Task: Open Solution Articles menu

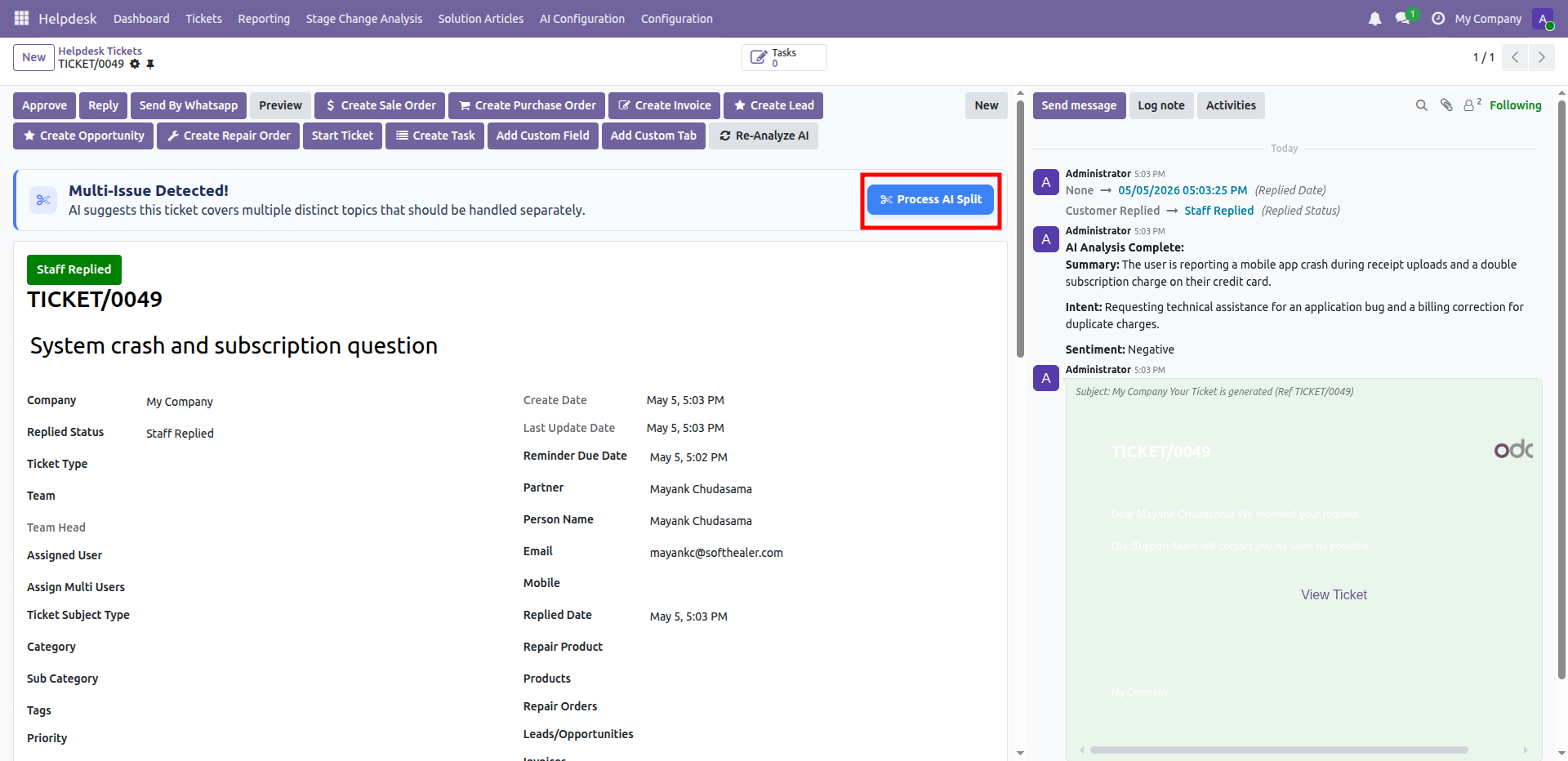Action: click(481, 18)
